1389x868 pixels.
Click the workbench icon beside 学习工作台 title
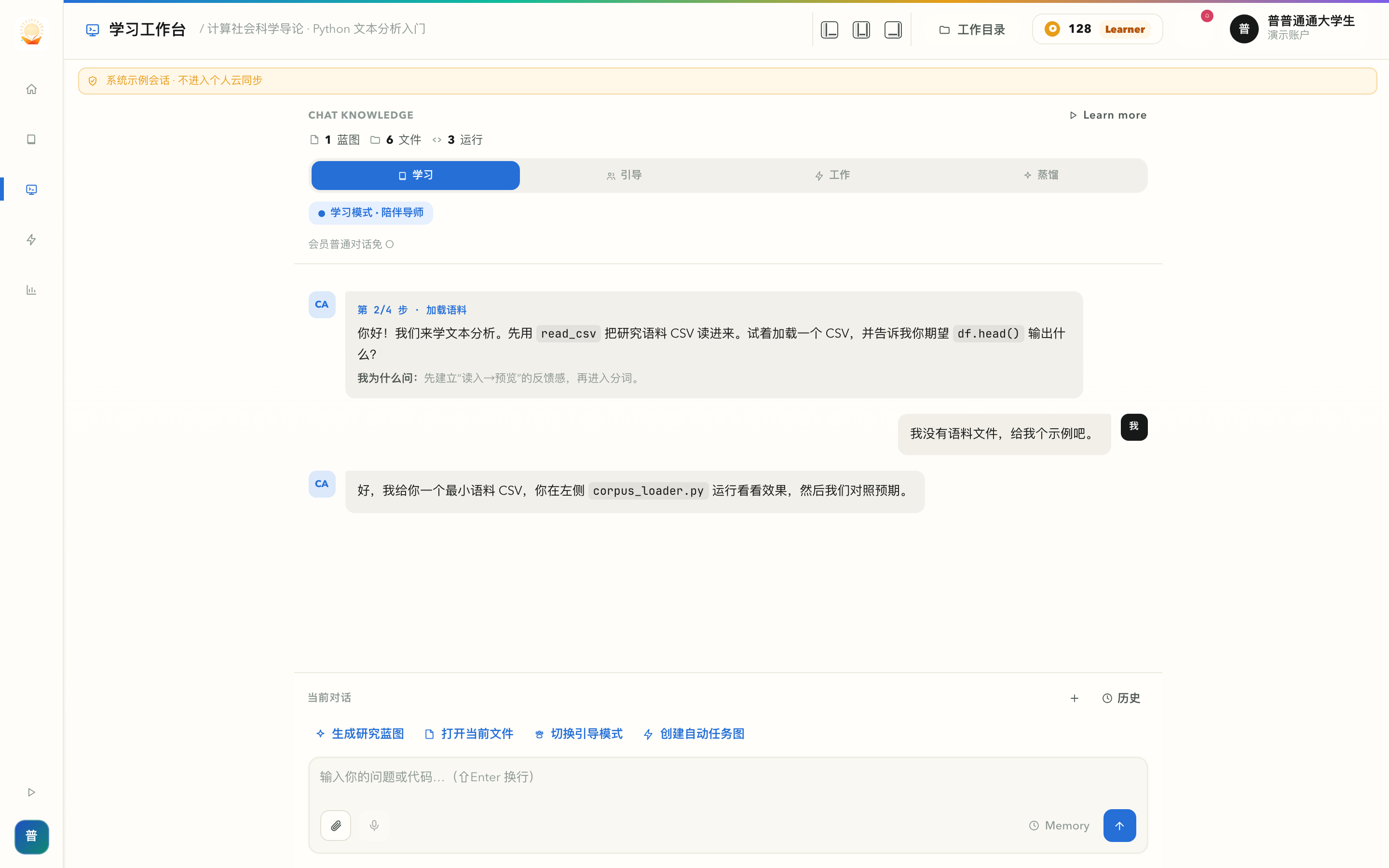point(93,29)
